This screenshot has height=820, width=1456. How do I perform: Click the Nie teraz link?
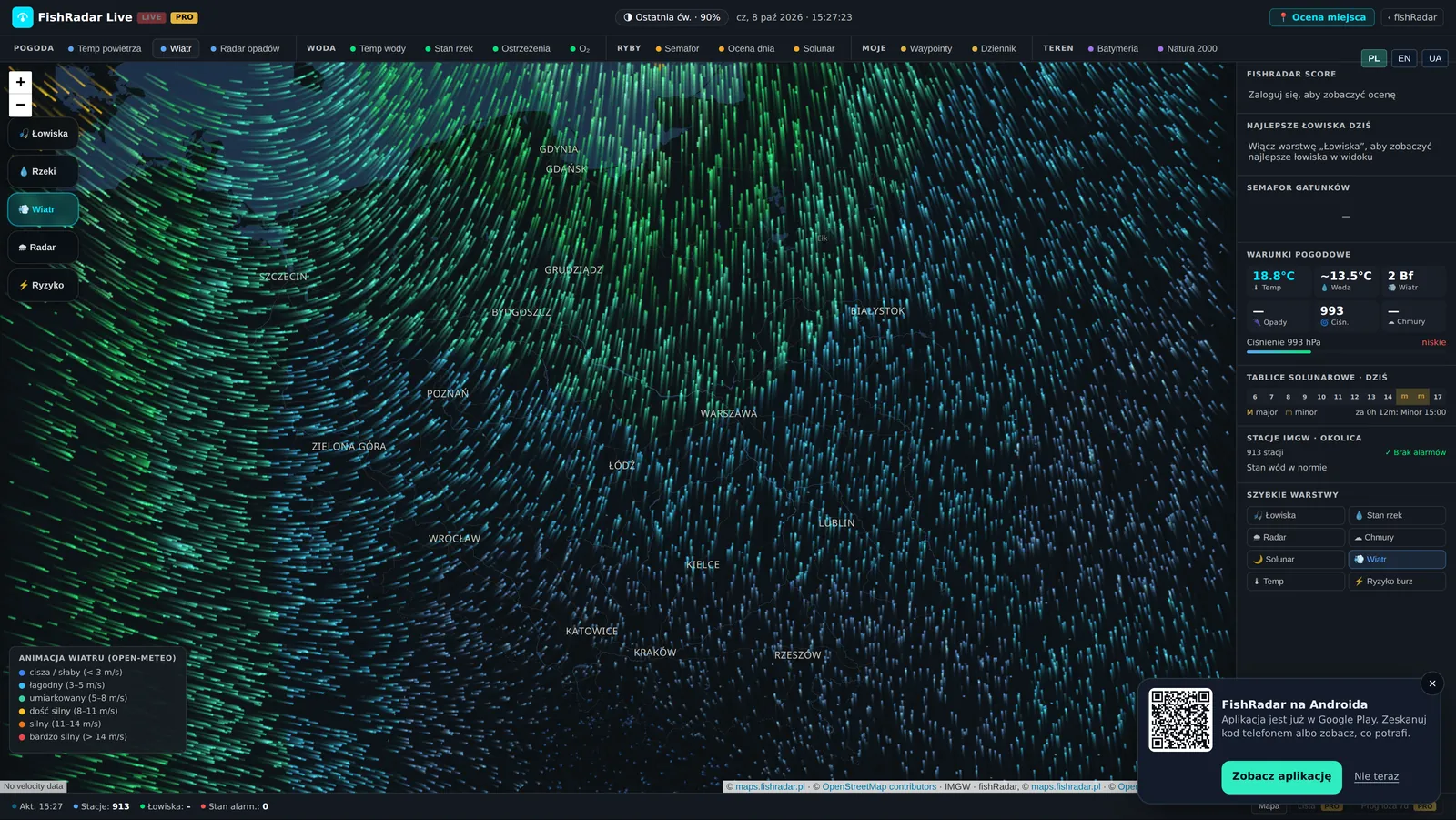click(1376, 776)
